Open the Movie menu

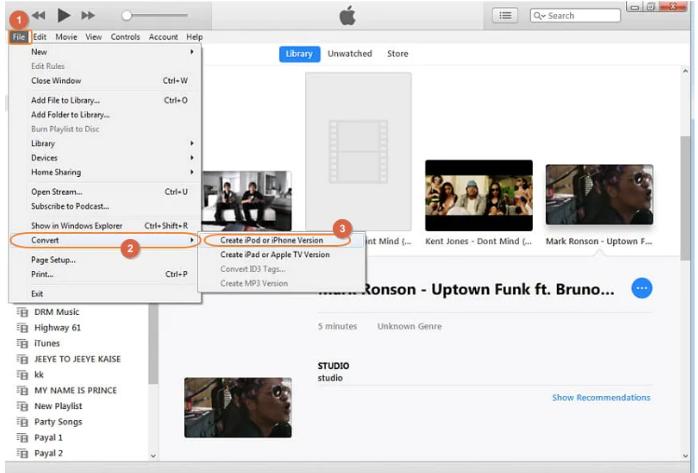pos(66,37)
